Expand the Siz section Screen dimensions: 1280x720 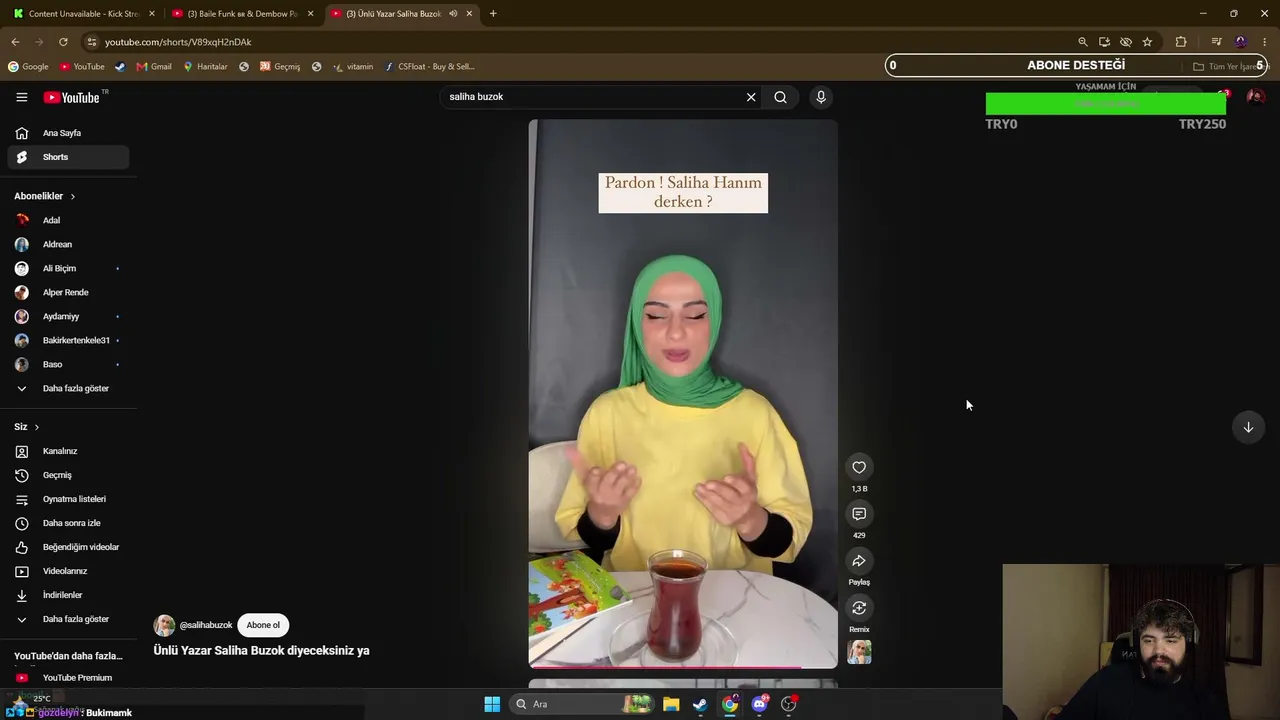click(x=27, y=427)
